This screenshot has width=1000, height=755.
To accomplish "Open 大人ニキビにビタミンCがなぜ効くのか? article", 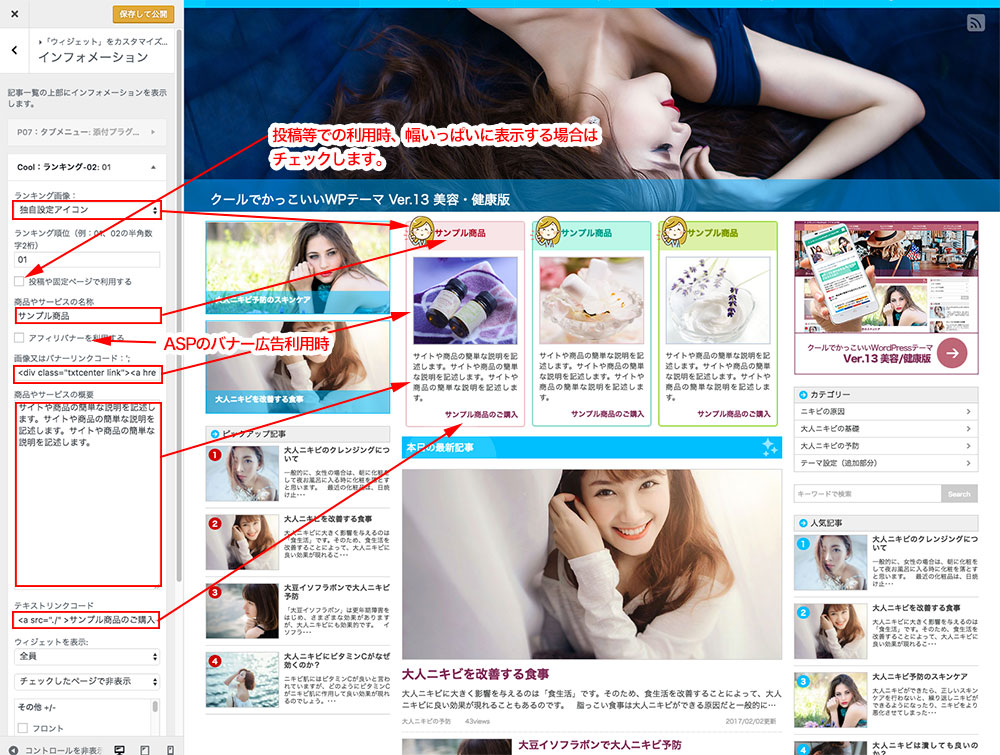I will [x=337, y=660].
